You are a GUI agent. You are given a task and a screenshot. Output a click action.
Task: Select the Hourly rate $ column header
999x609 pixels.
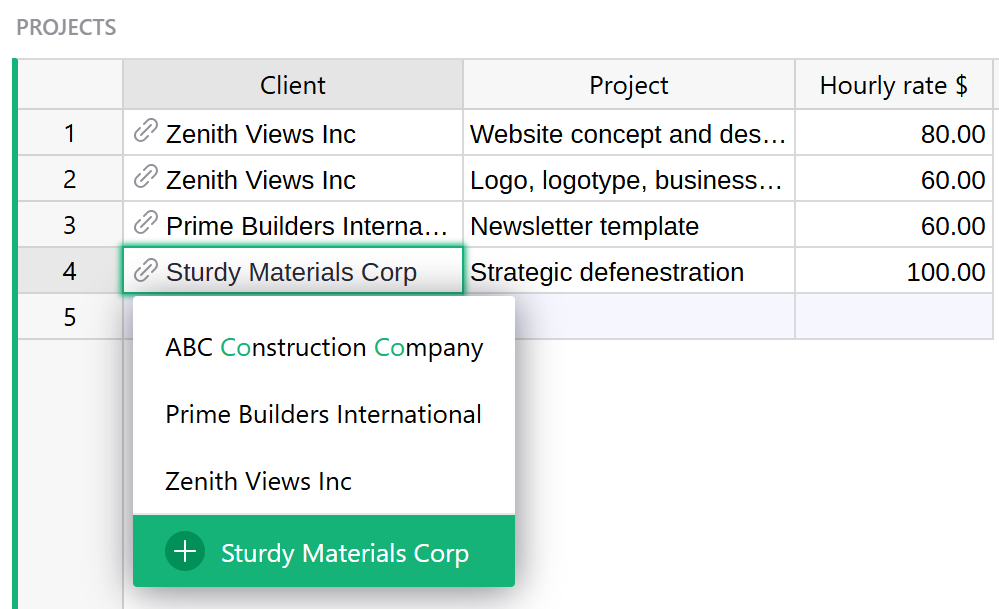[x=894, y=85]
